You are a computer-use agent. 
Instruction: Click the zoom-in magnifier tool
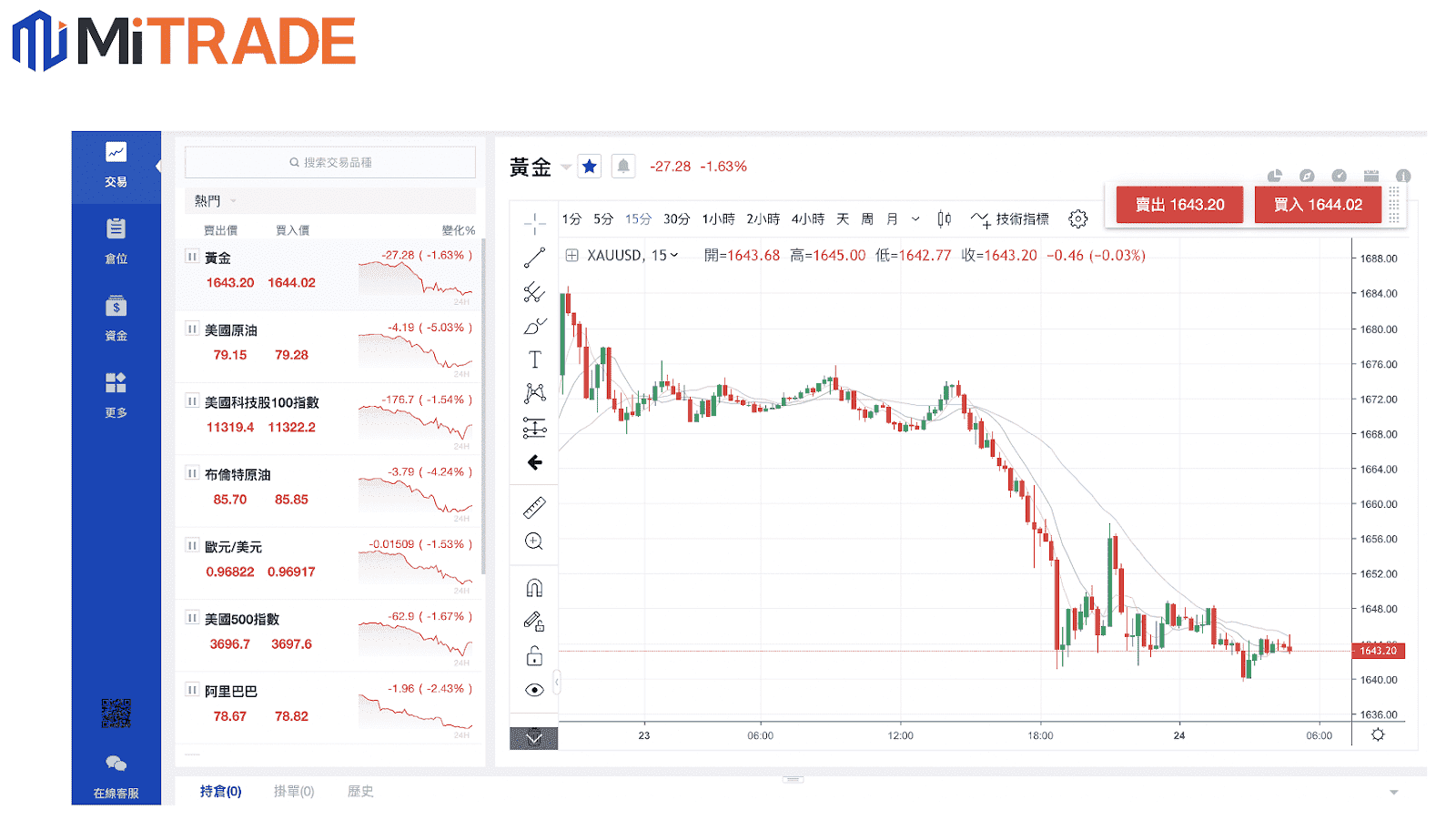click(534, 542)
